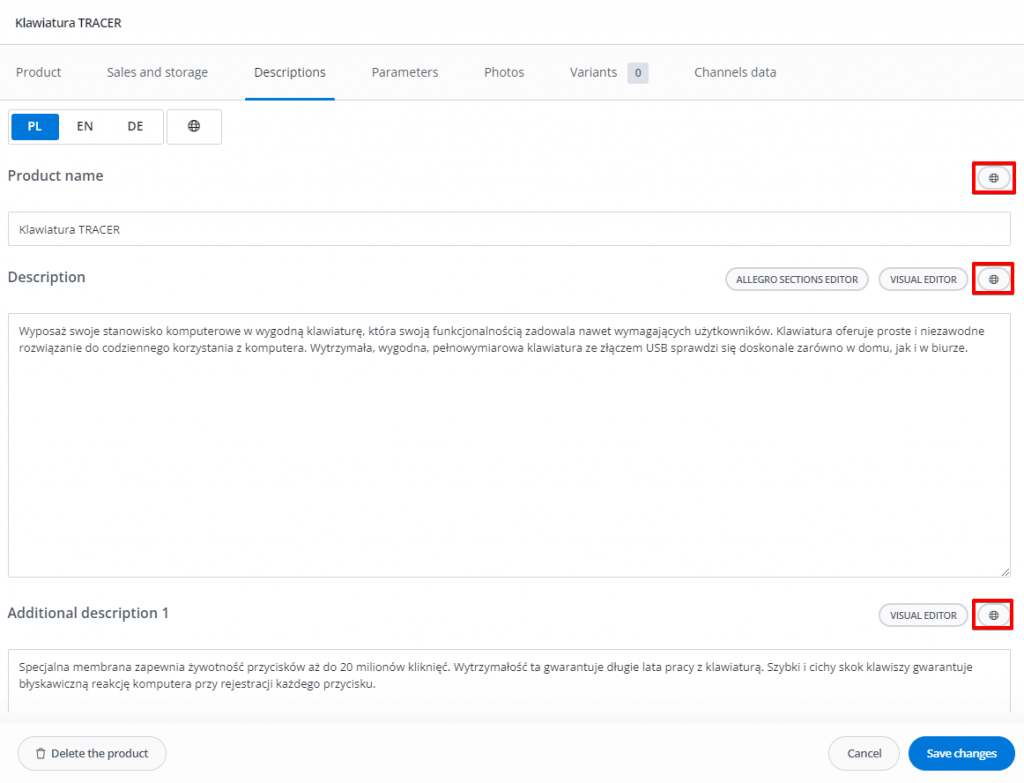The width and height of the screenshot is (1024, 783).
Task: Switch to EN language
Action: tap(85, 126)
